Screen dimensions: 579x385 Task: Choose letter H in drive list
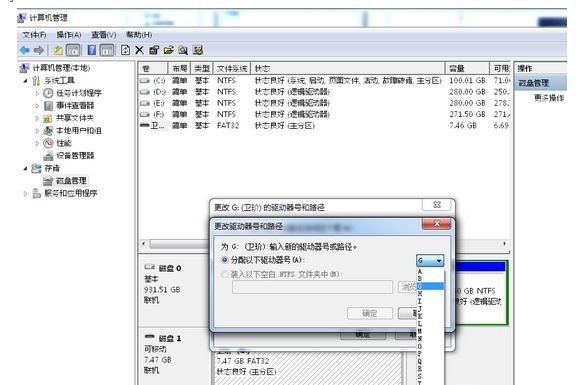[x=430, y=293]
